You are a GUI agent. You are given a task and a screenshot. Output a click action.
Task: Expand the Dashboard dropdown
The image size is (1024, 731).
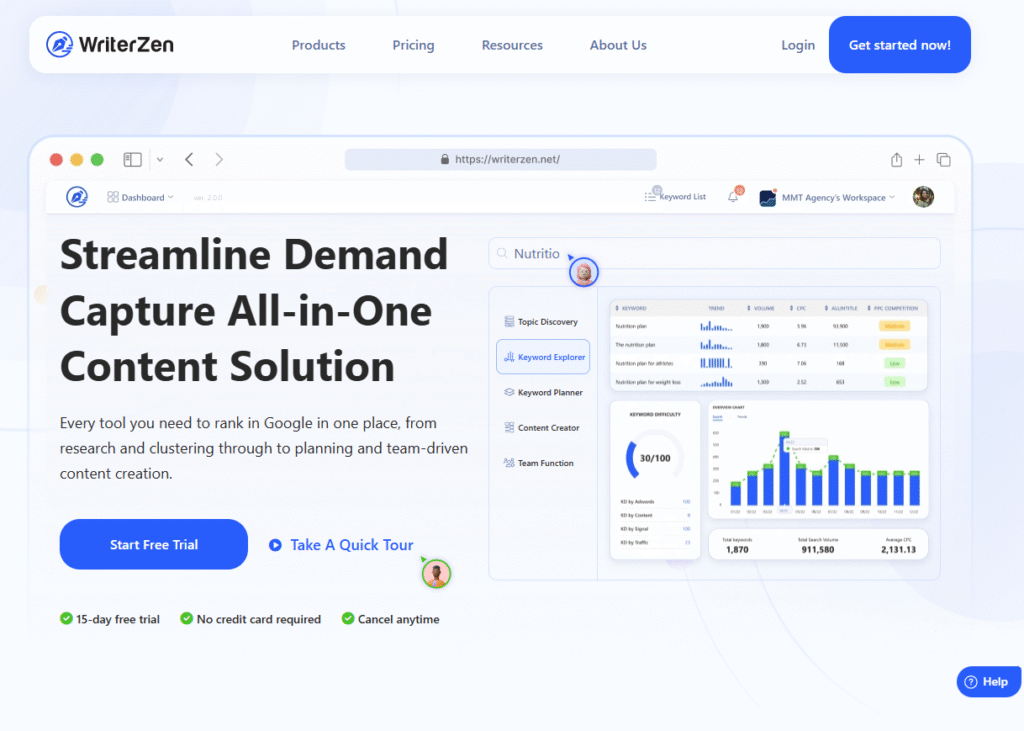(x=141, y=197)
